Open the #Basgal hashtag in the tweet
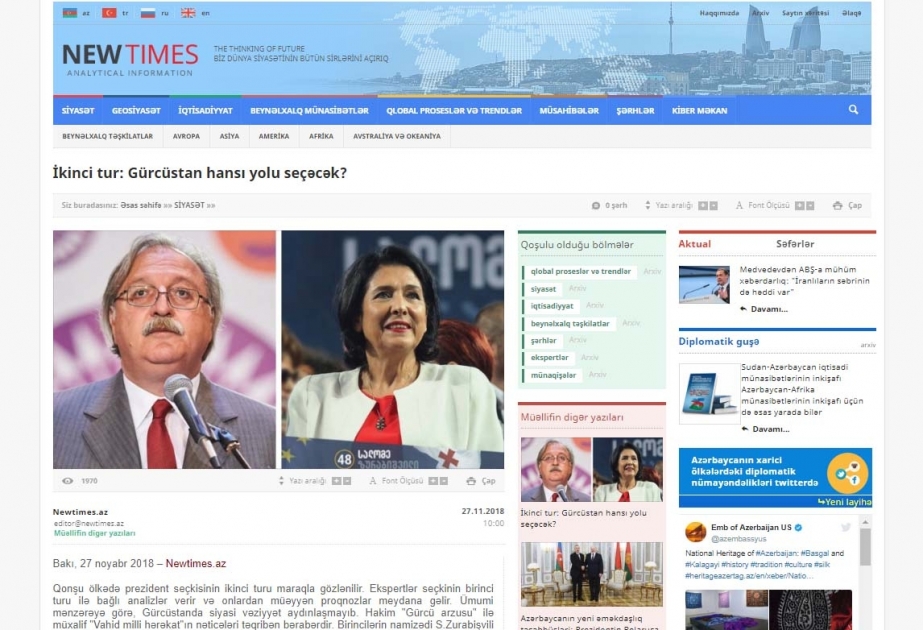 (x=814, y=553)
